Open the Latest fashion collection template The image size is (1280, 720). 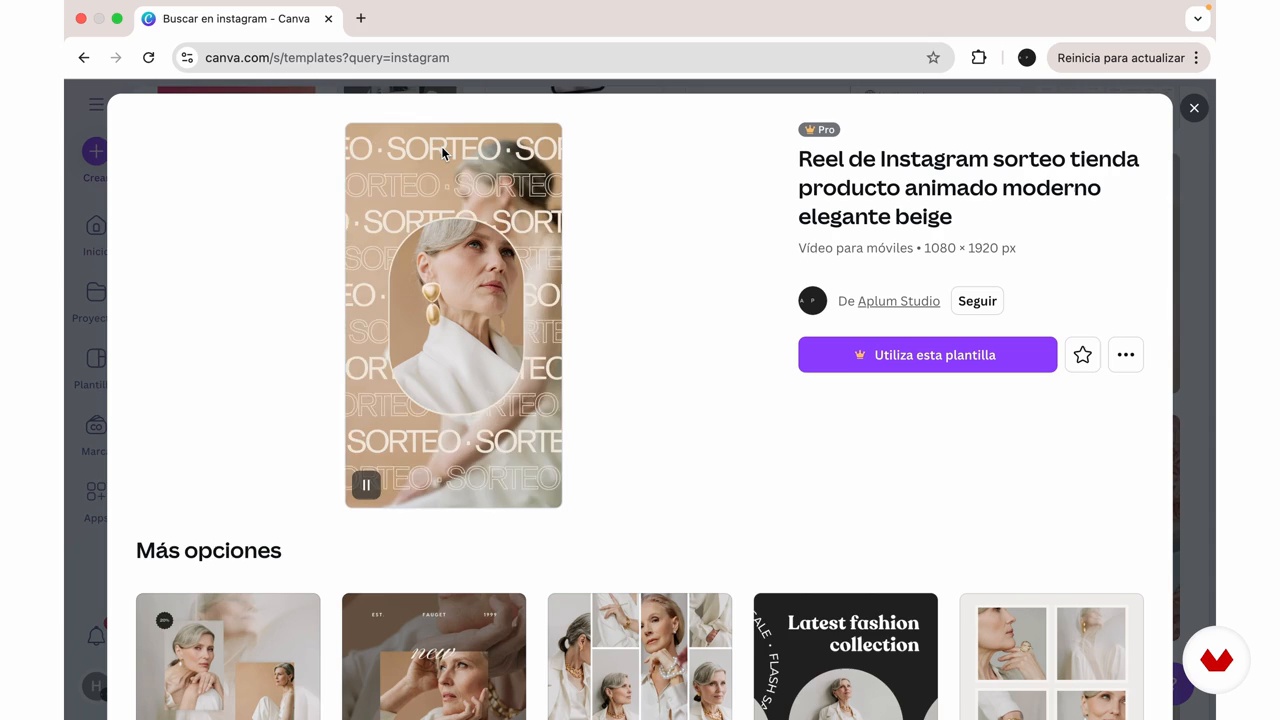pyautogui.click(x=846, y=656)
